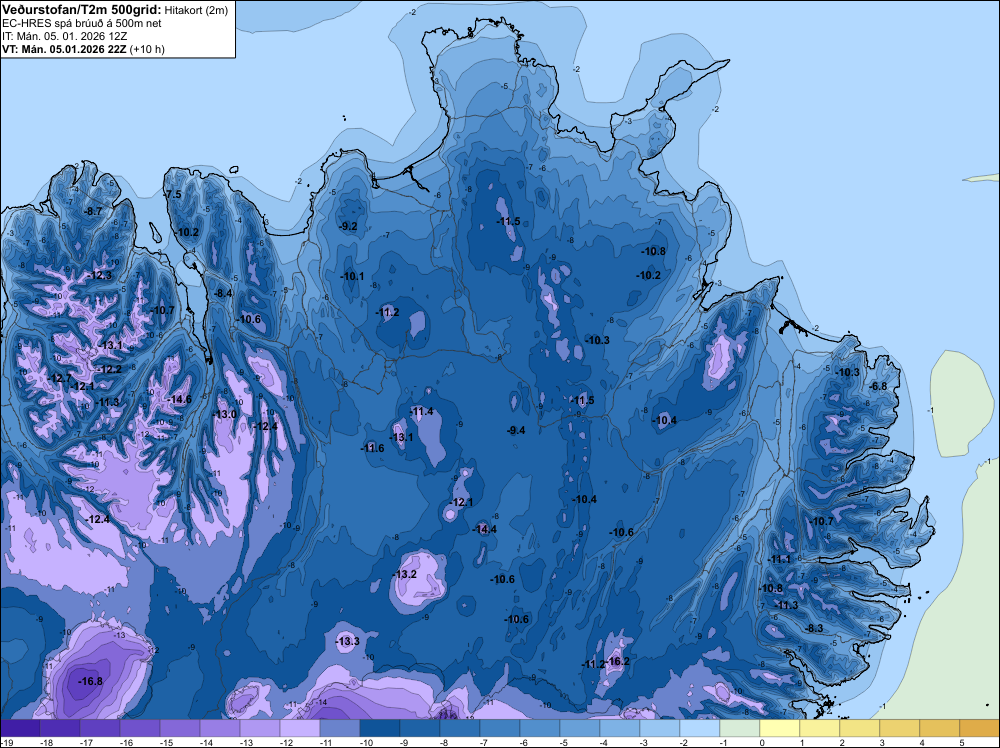Click the -12.3 temperature value on the map
Viewport: 1000px width, 748px height.
click(100, 275)
